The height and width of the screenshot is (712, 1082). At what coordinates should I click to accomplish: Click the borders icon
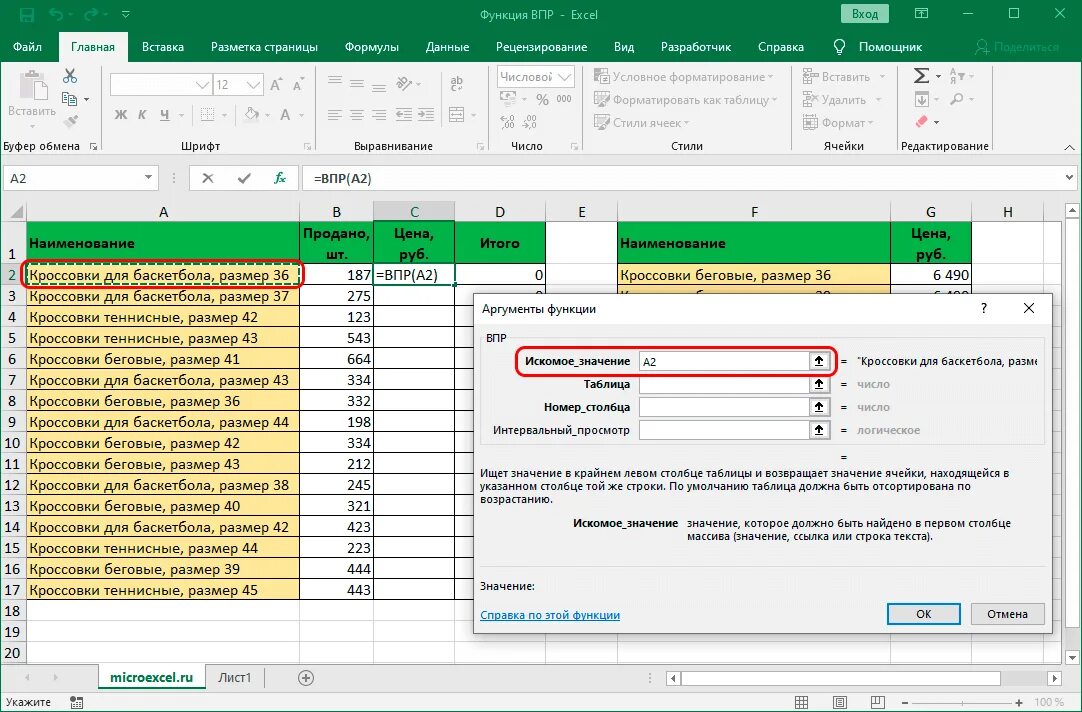(x=207, y=115)
